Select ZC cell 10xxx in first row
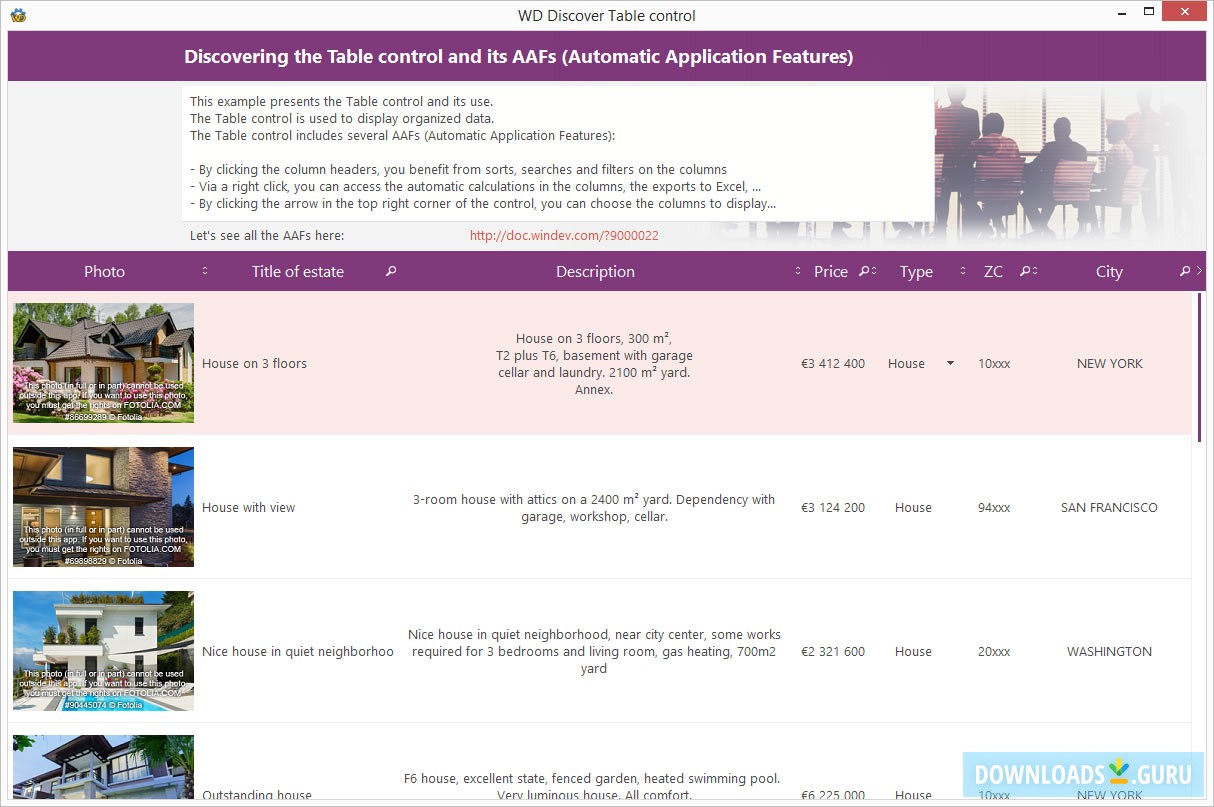Screen dimensions: 1214x807 pos(994,363)
